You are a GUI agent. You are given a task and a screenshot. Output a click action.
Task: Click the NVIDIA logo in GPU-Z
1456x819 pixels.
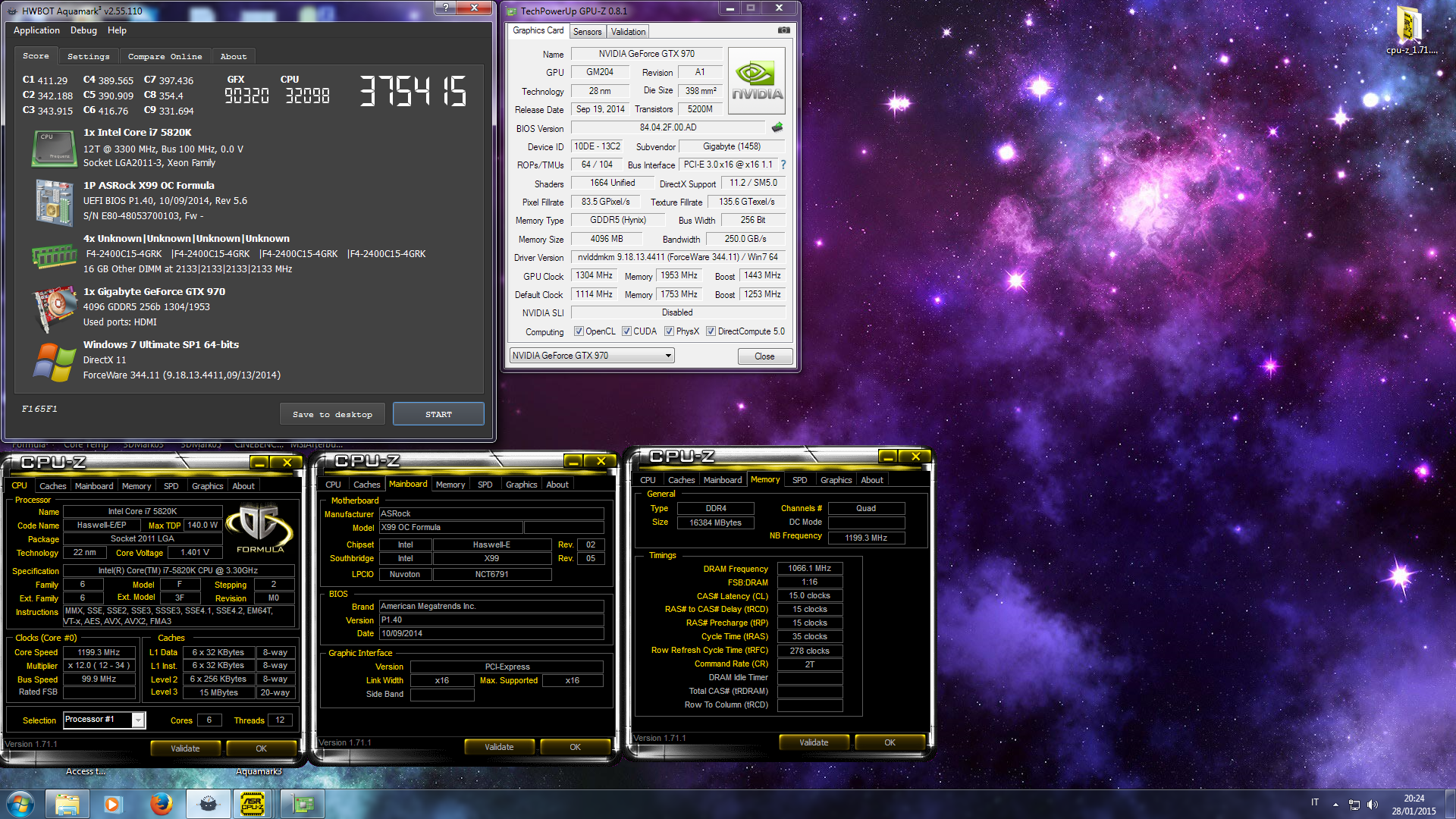pyautogui.click(x=757, y=80)
